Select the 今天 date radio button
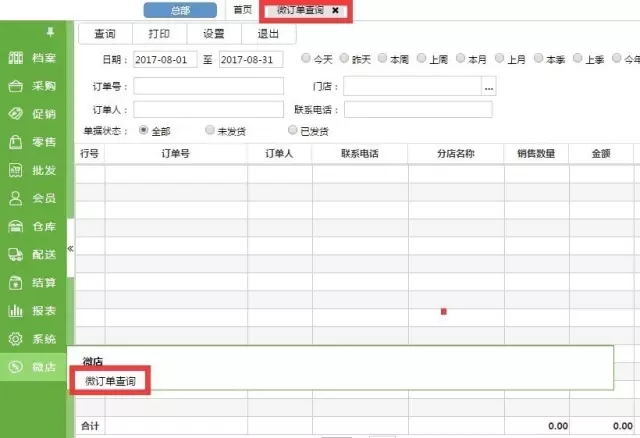The width and height of the screenshot is (640, 438). (x=305, y=58)
